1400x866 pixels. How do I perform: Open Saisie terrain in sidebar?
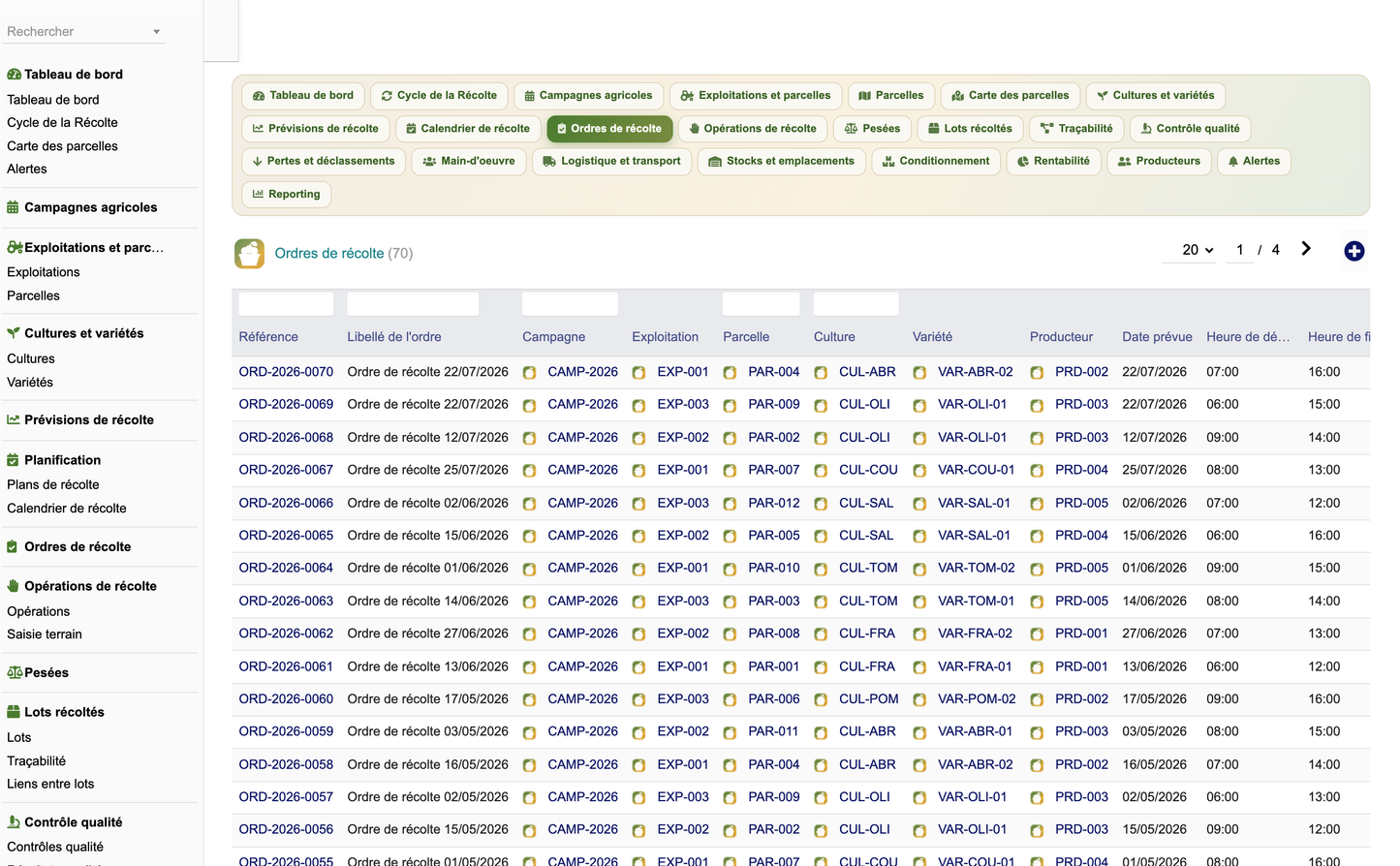tap(45, 634)
